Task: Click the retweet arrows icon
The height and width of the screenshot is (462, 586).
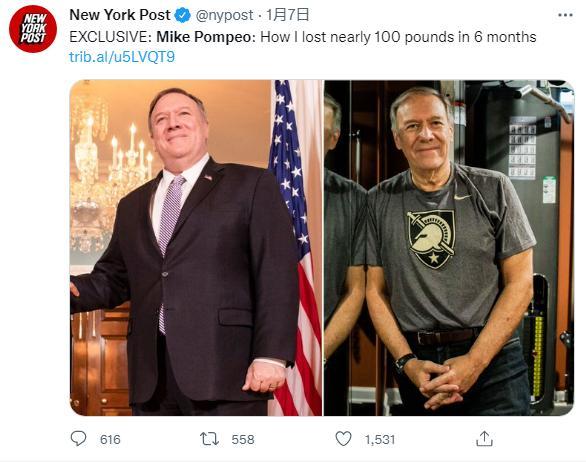Action: coord(209,439)
